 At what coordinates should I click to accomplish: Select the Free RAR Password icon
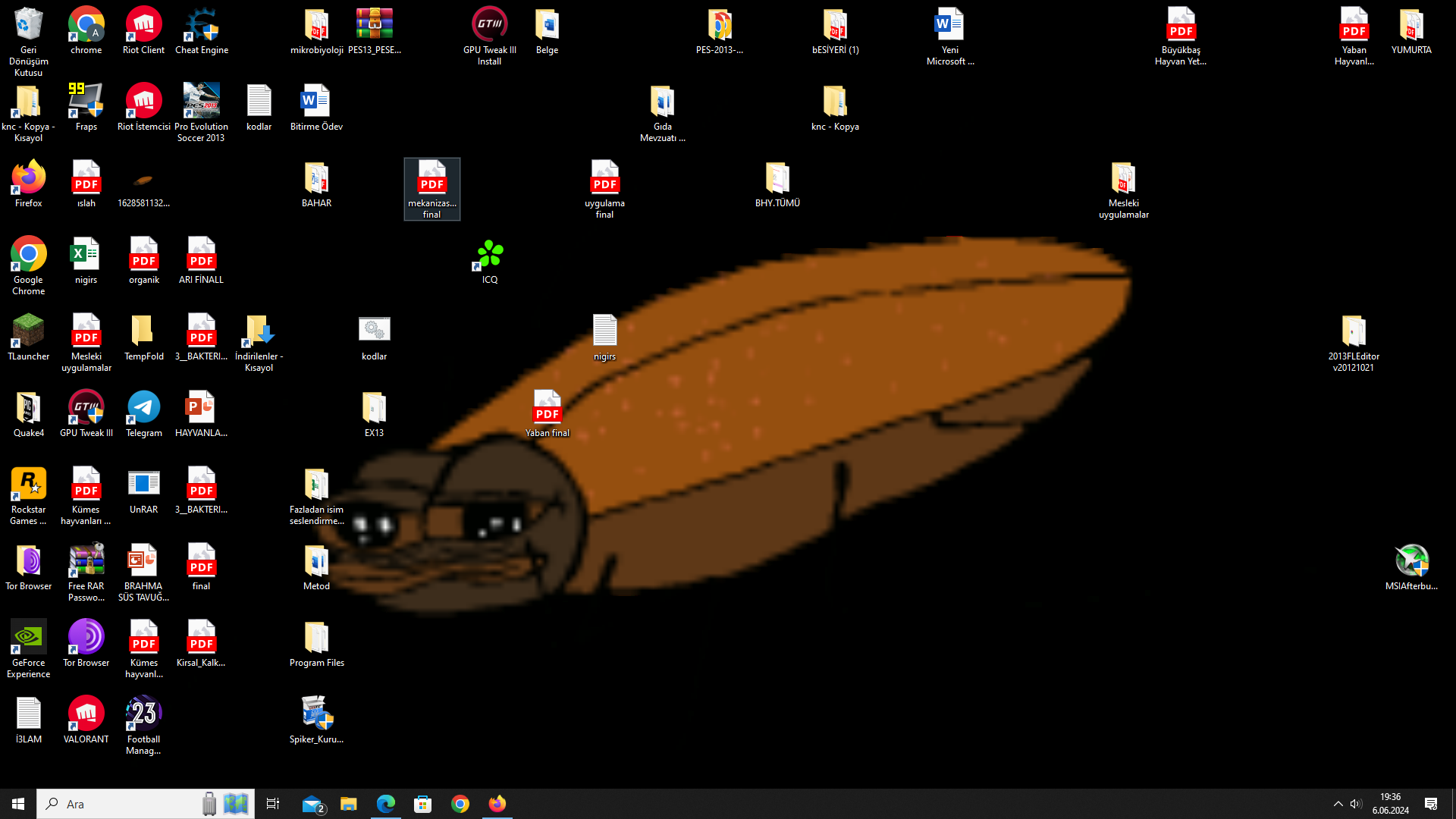(x=86, y=572)
